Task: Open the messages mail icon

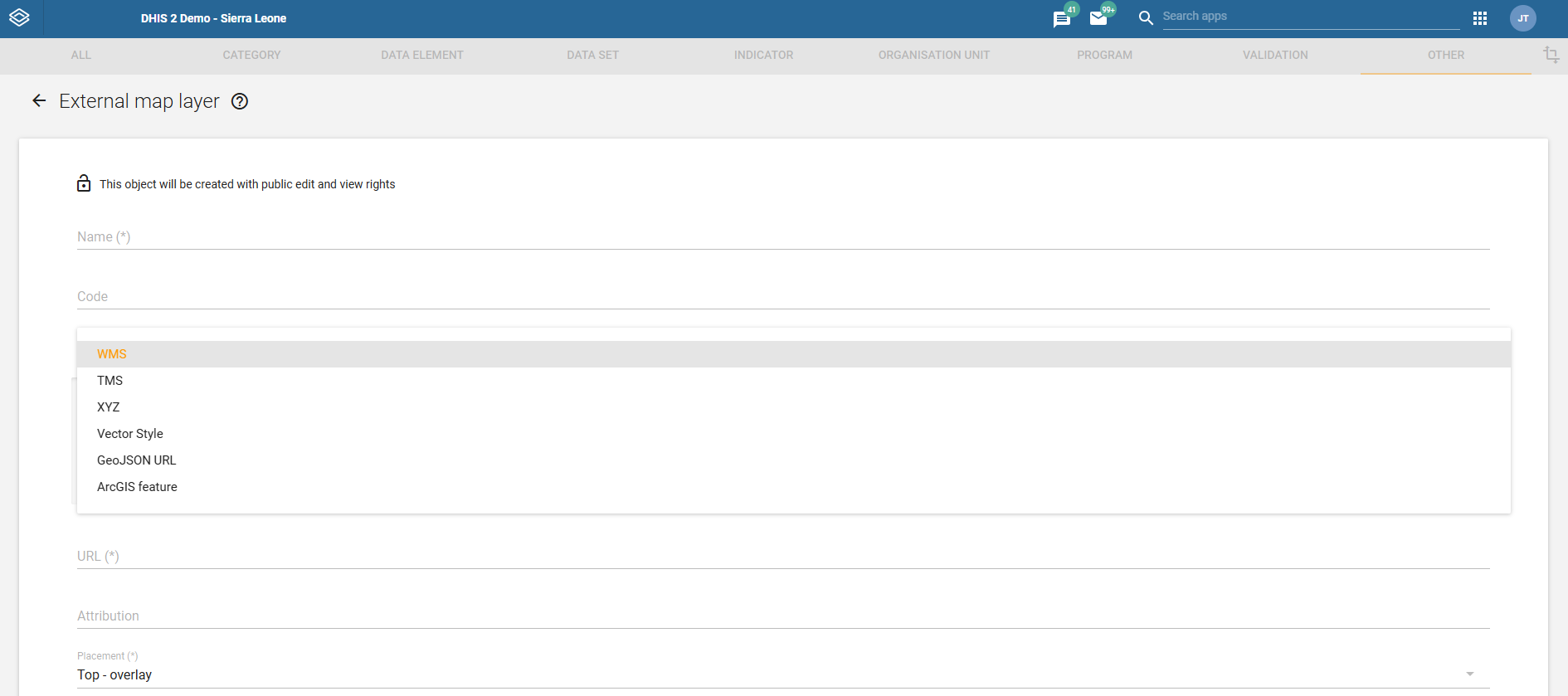Action: (1098, 19)
